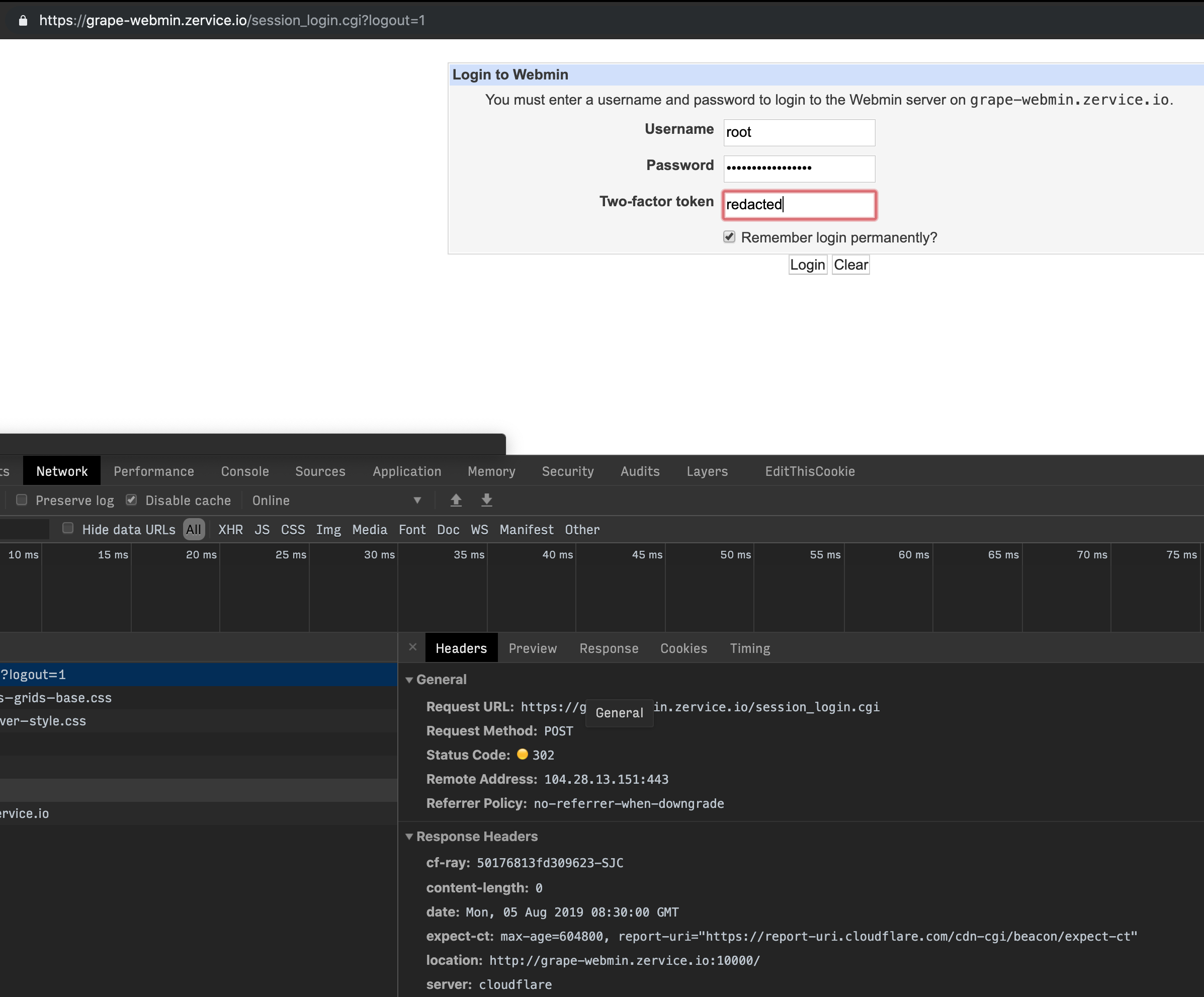Collapse the Response Headers section
The width and height of the screenshot is (1204, 997).
point(410,837)
